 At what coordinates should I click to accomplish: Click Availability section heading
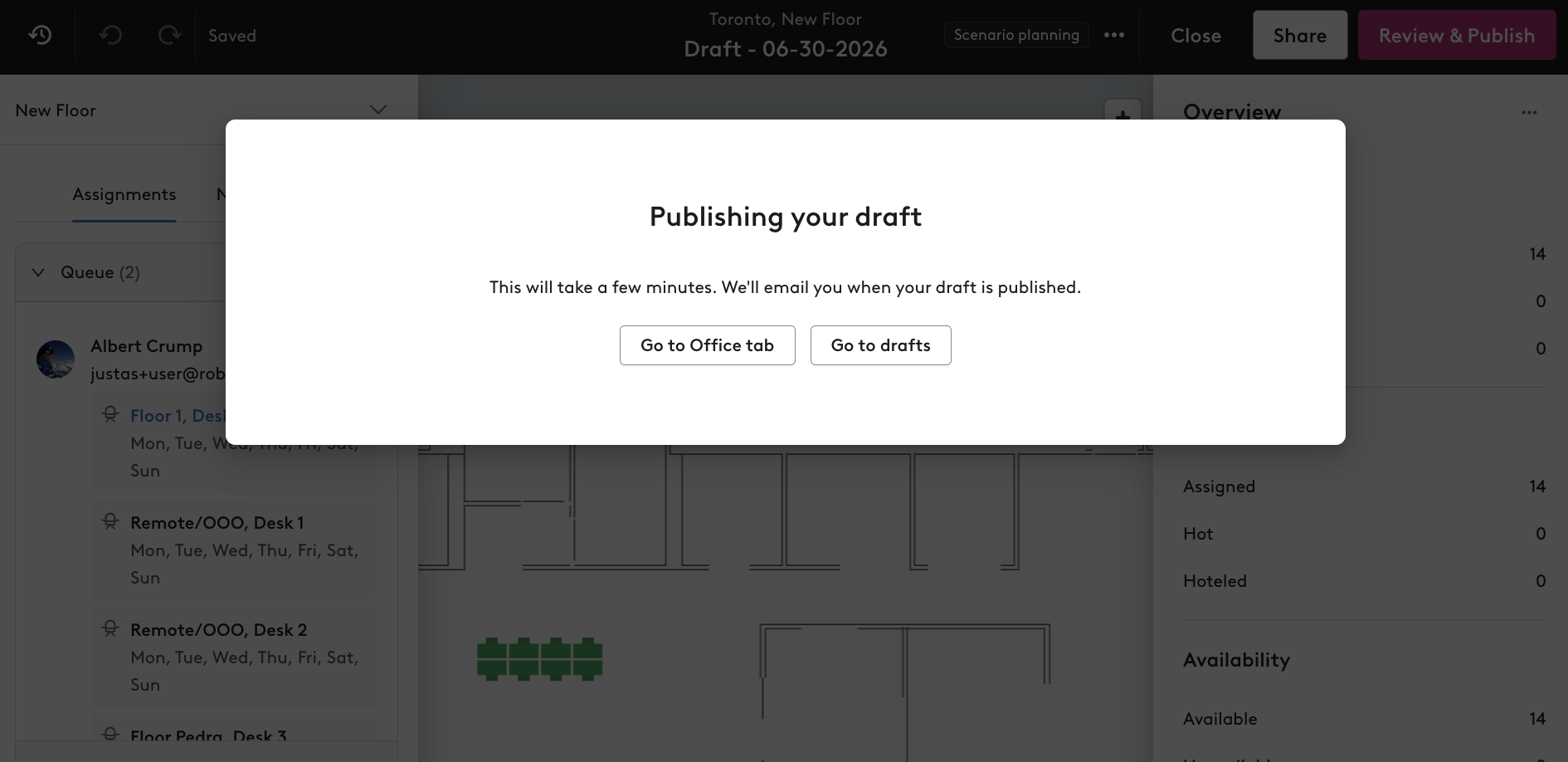coord(1237,660)
